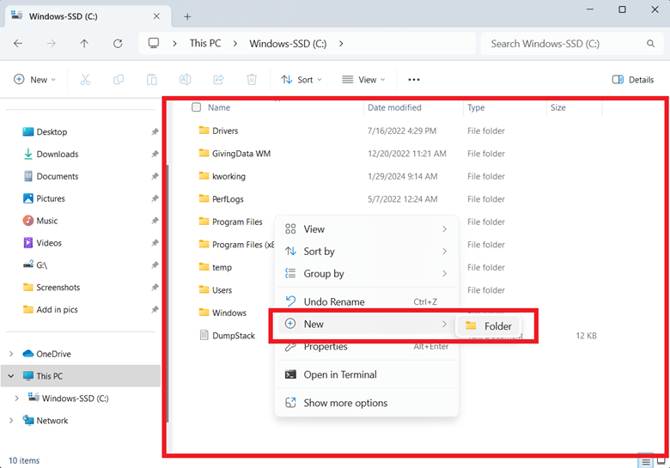Click the Back navigation arrow

[x=18, y=44]
